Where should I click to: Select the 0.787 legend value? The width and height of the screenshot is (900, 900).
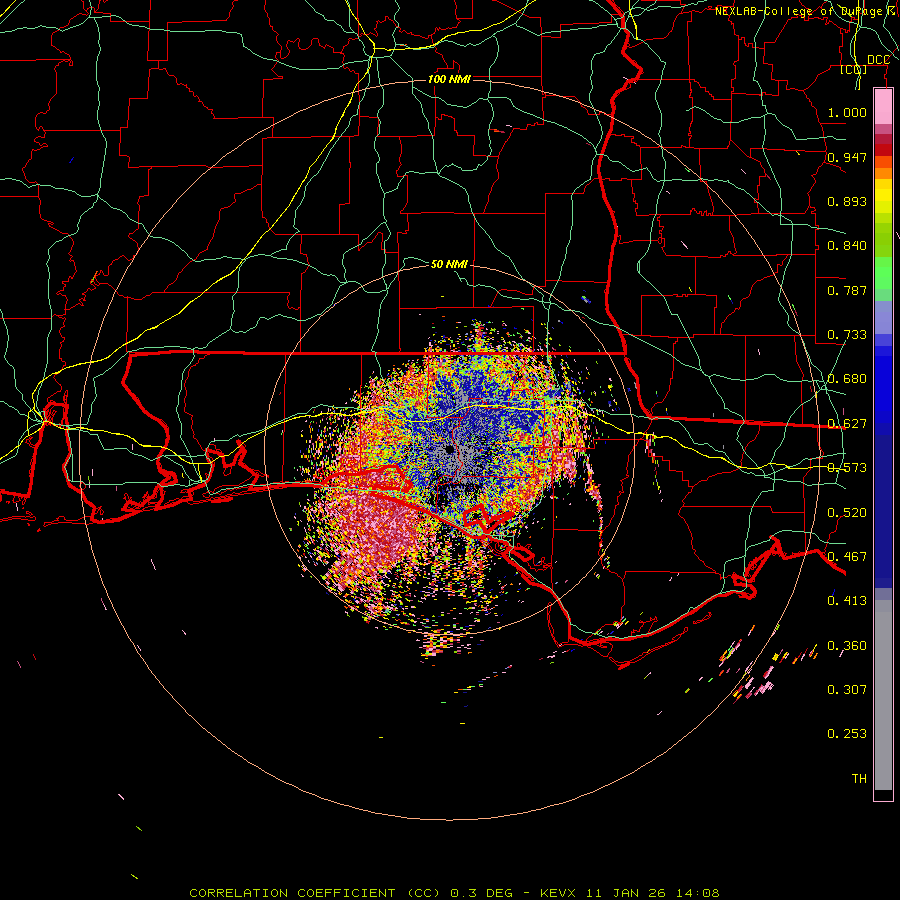click(x=847, y=290)
